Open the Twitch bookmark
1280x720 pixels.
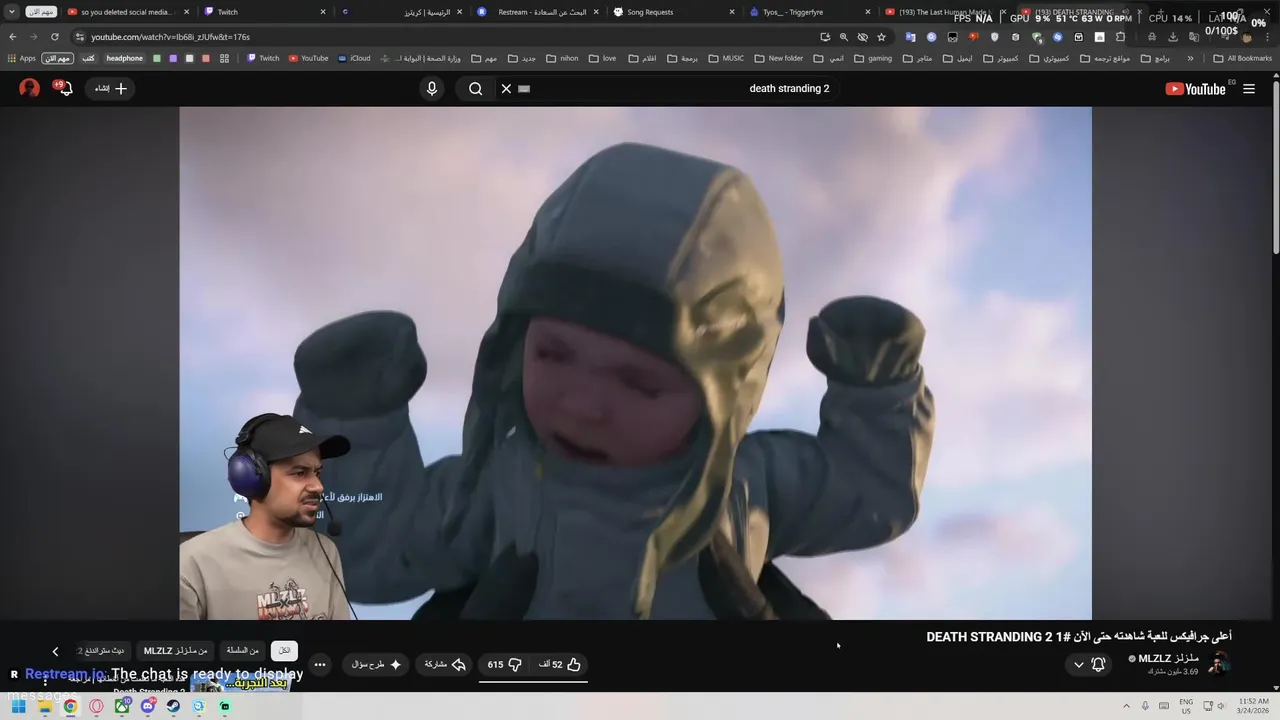[263, 59]
